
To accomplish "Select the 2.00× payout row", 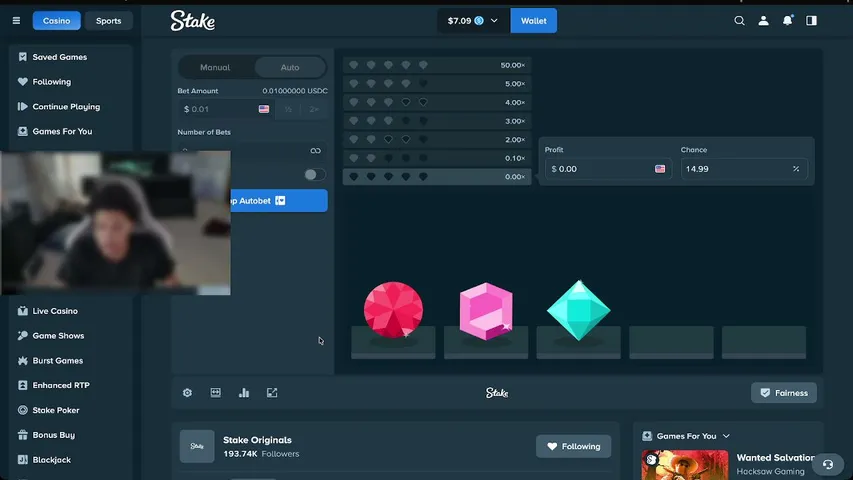I will pos(437,139).
